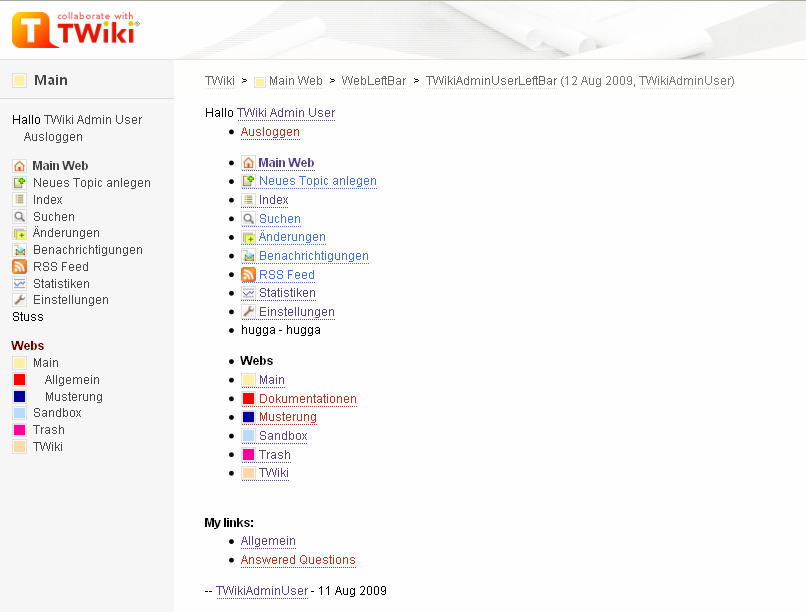Click the yellow swatch beside sidebar Main web

(20, 363)
